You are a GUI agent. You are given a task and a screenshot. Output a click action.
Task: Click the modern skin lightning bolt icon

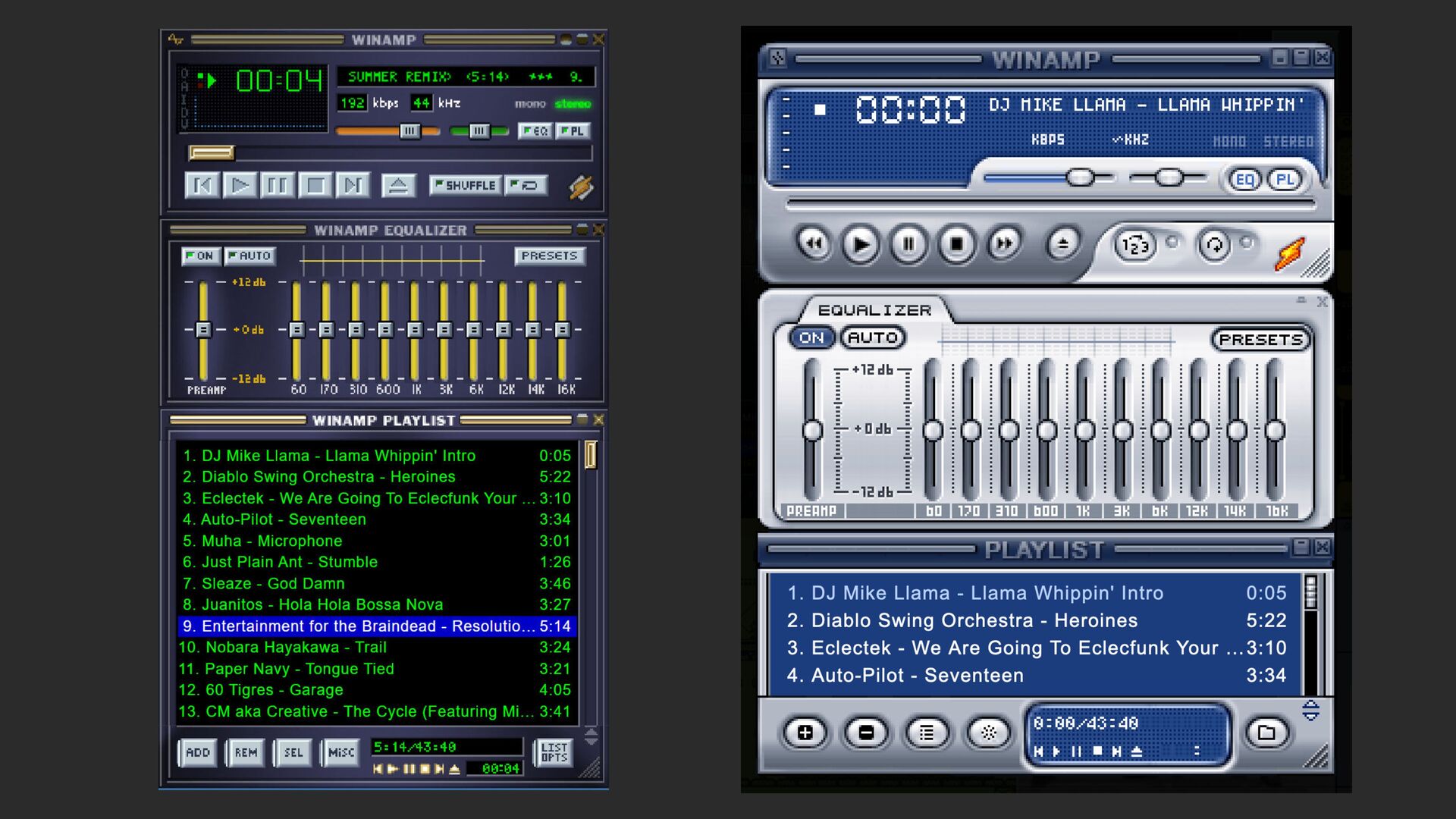point(1290,253)
